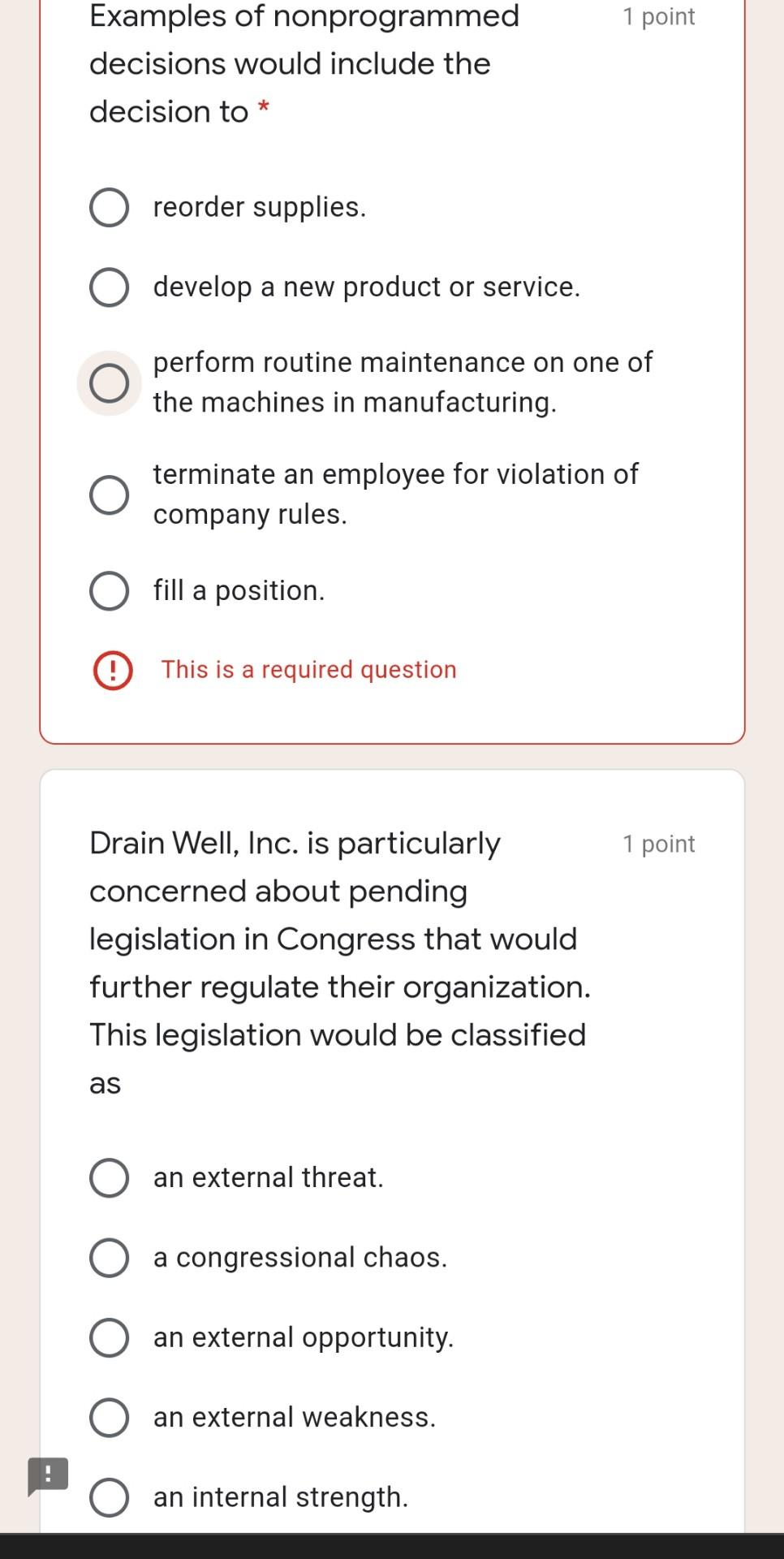Click the '1 point' label on the Drain Well question
784x1559 pixels.
658,844
